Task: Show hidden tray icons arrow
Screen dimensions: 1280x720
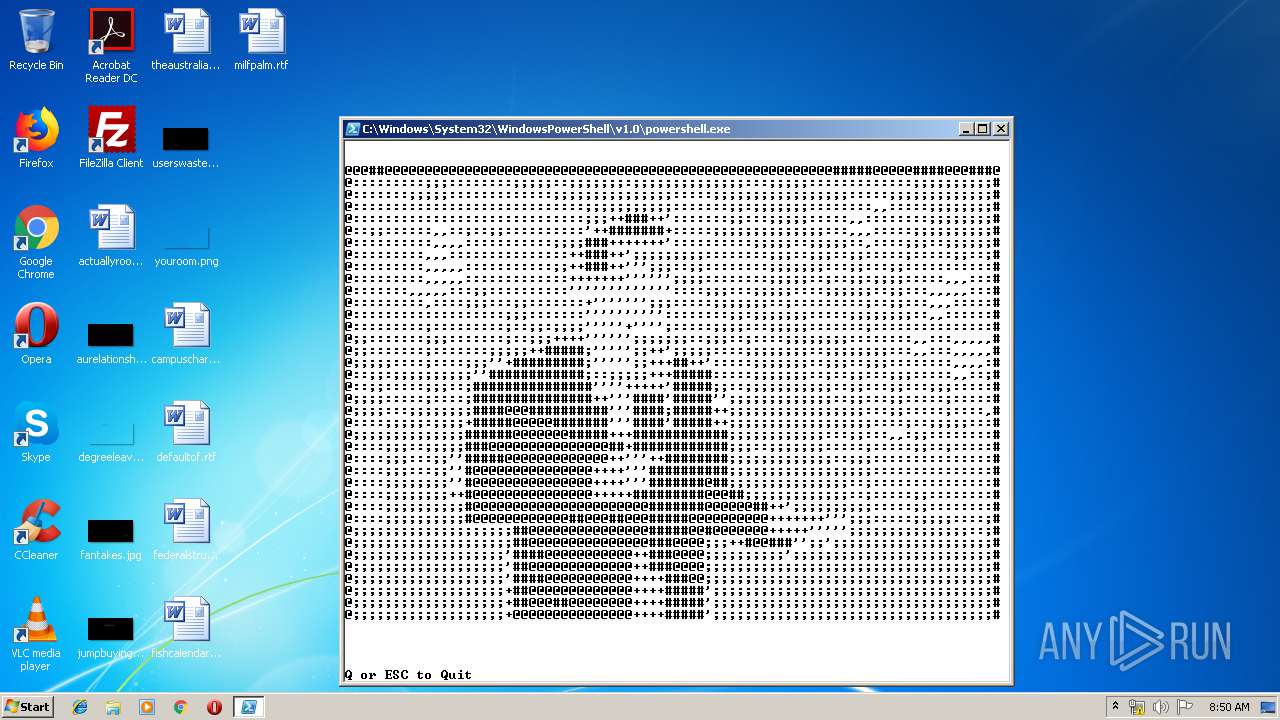Action: tap(1115, 707)
